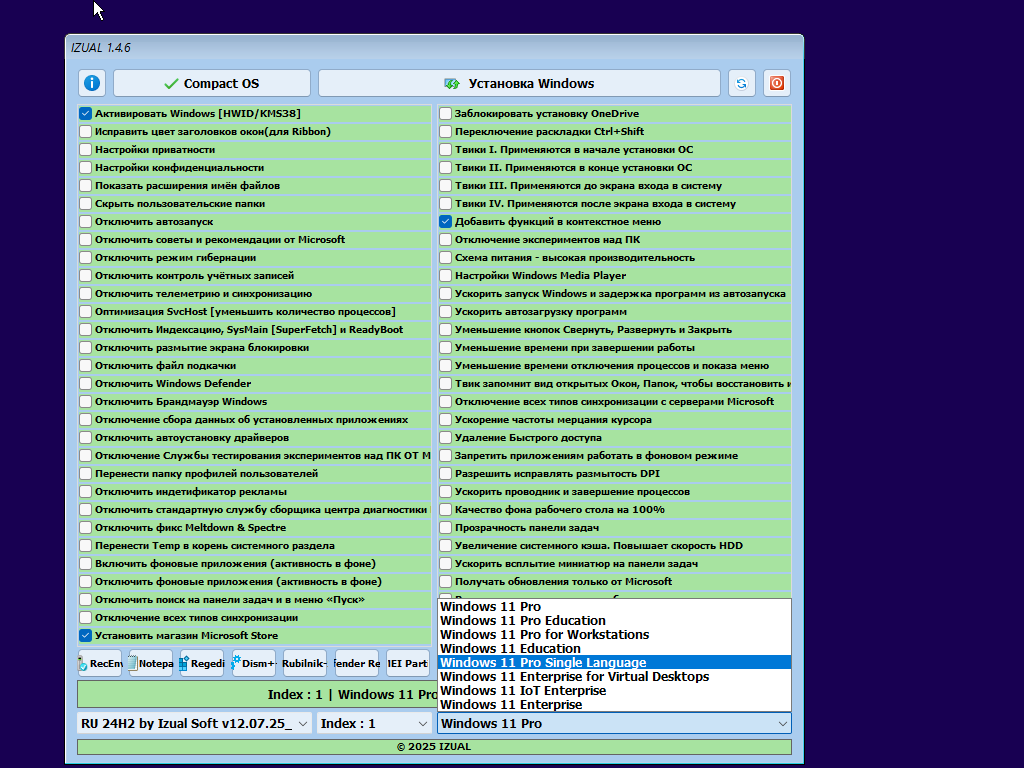Check Отключить телеметрию и синхронизацию
Screen dimensions: 1024x768
pos(86,294)
